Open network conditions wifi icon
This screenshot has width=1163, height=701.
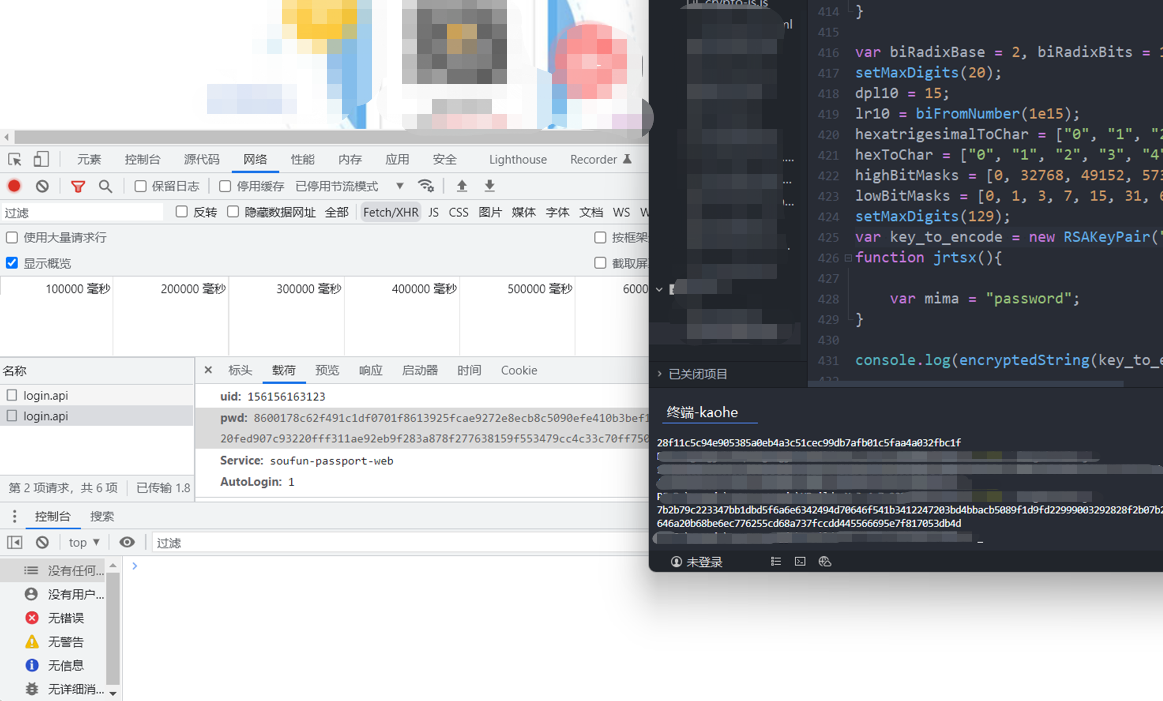point(426,185)
